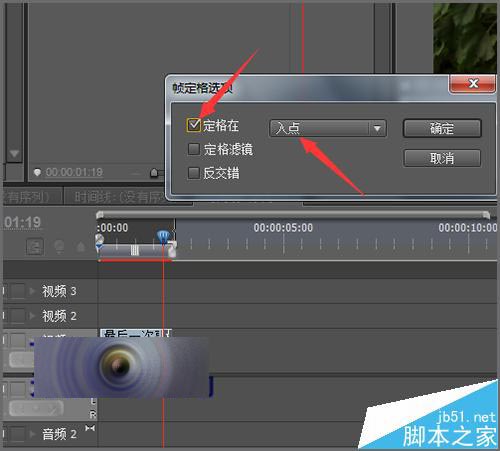Click the 00:00:01:19 timecode in monitor

coord(74,172)
